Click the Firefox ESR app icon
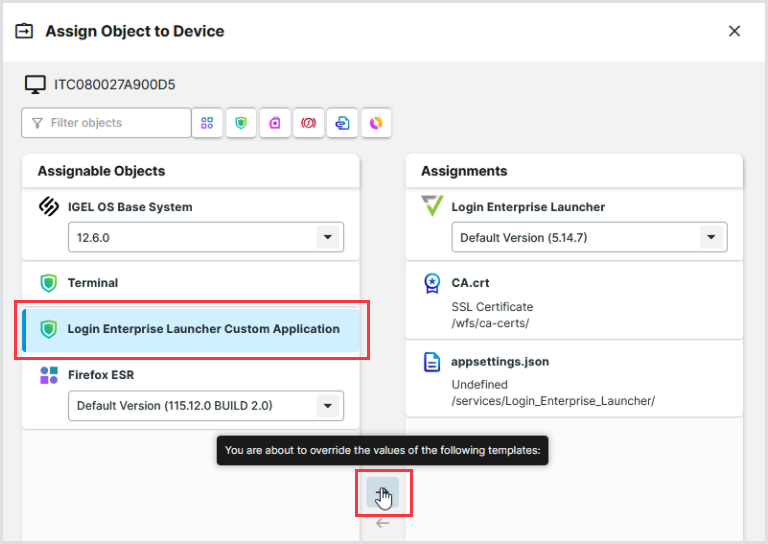The image size is (768, 544). point(48,375)
